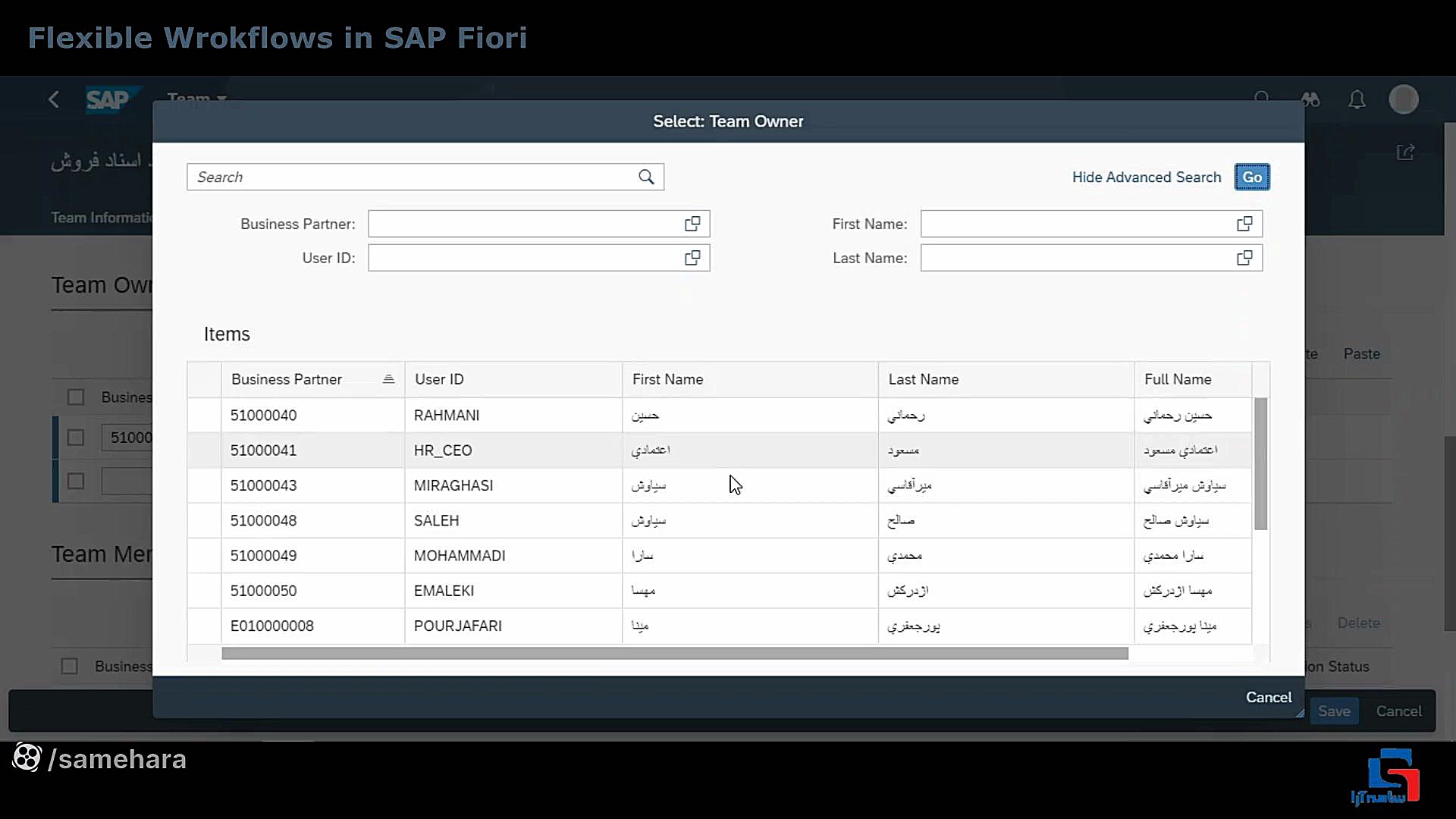Click business partner 51000050

pos(263,591)
